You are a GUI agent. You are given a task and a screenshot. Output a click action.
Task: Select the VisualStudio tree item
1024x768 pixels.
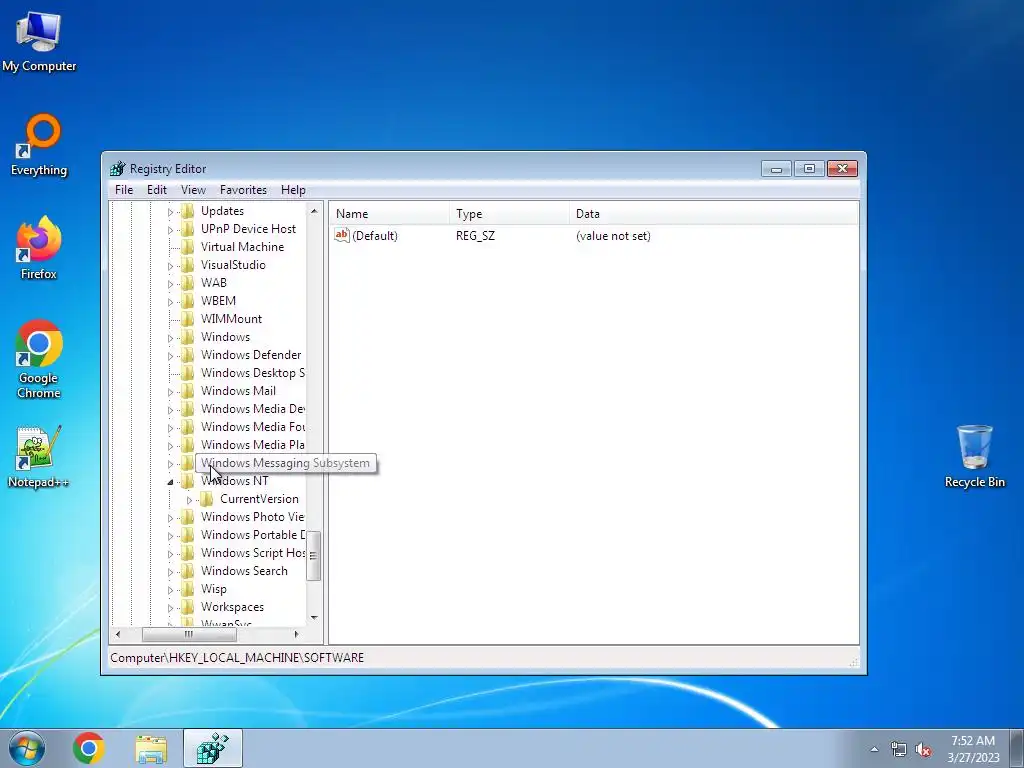[233, 265]
